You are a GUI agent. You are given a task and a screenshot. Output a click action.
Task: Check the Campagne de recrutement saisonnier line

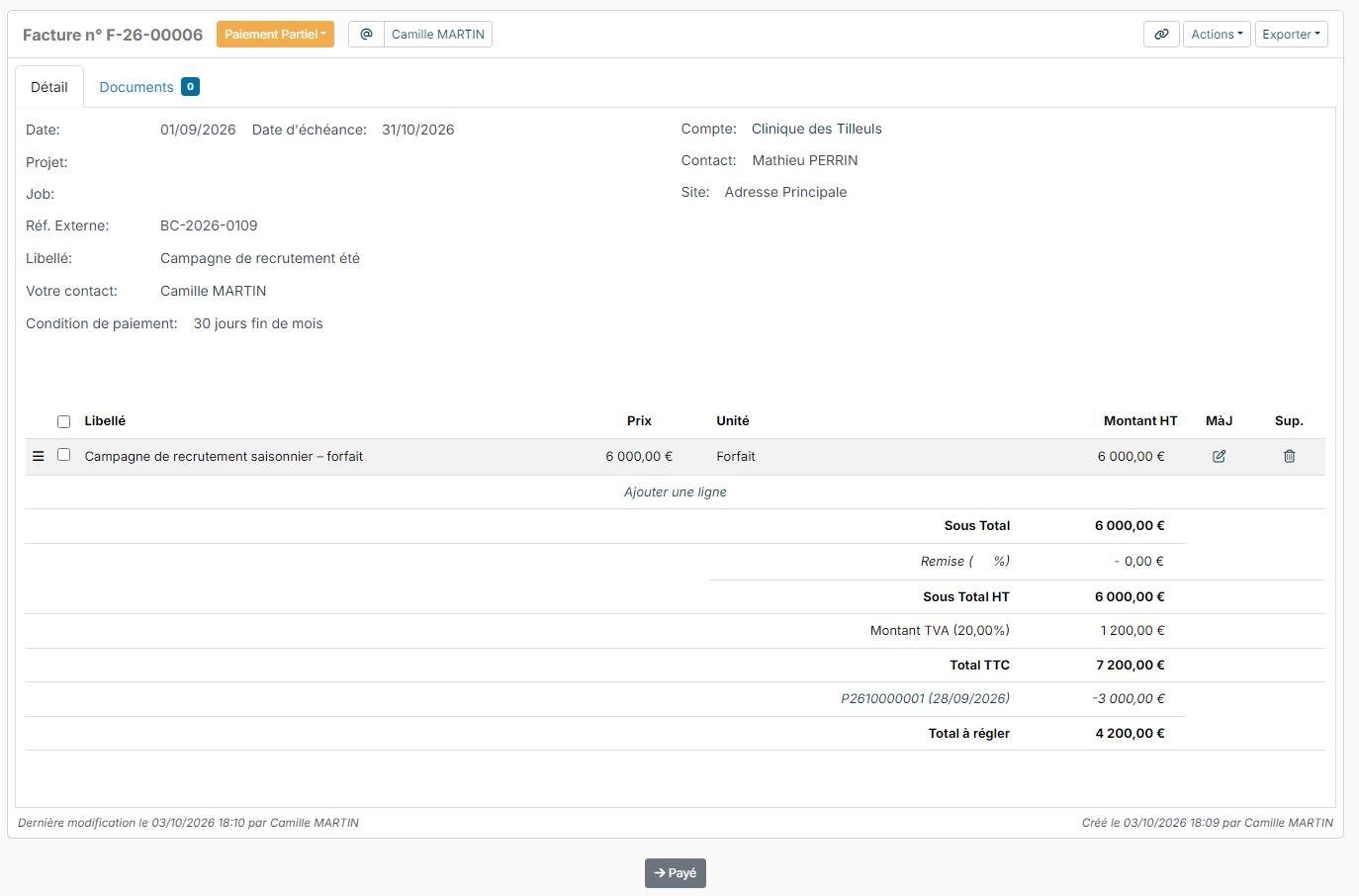pyautogui.click(x=63, y=455)
